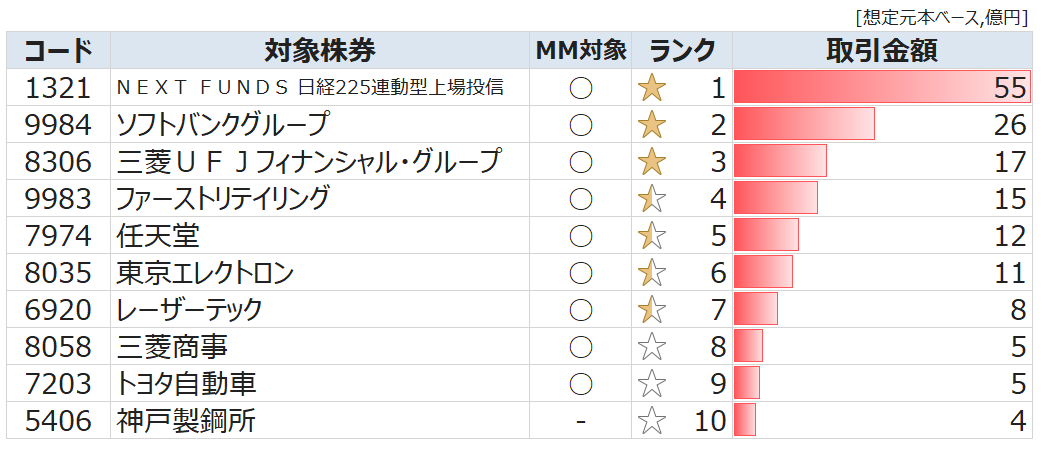
Task: Click the ランク column header
Action: [682, 51]
